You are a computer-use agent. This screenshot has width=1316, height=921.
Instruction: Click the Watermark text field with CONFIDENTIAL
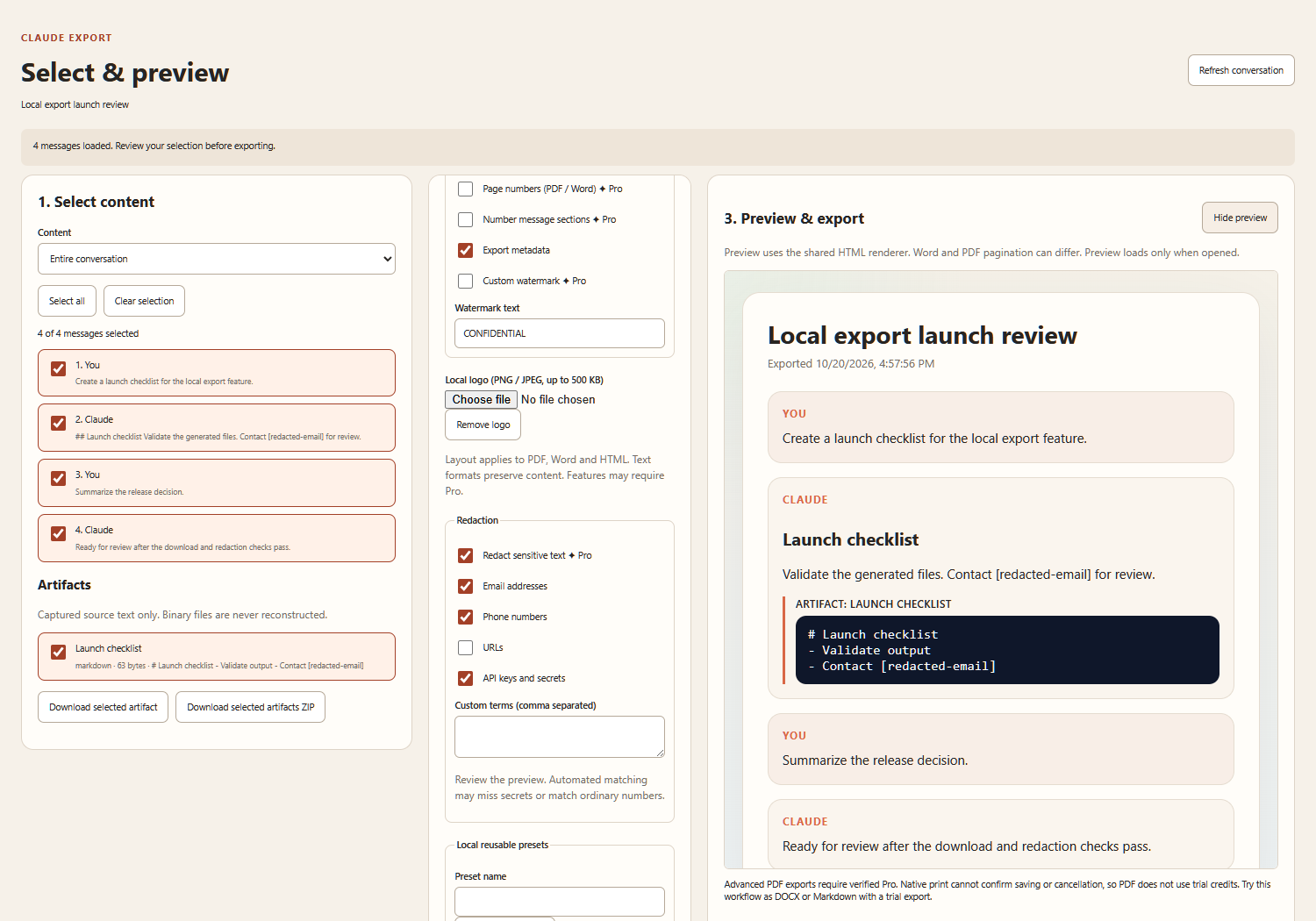[x=560, y=333]
